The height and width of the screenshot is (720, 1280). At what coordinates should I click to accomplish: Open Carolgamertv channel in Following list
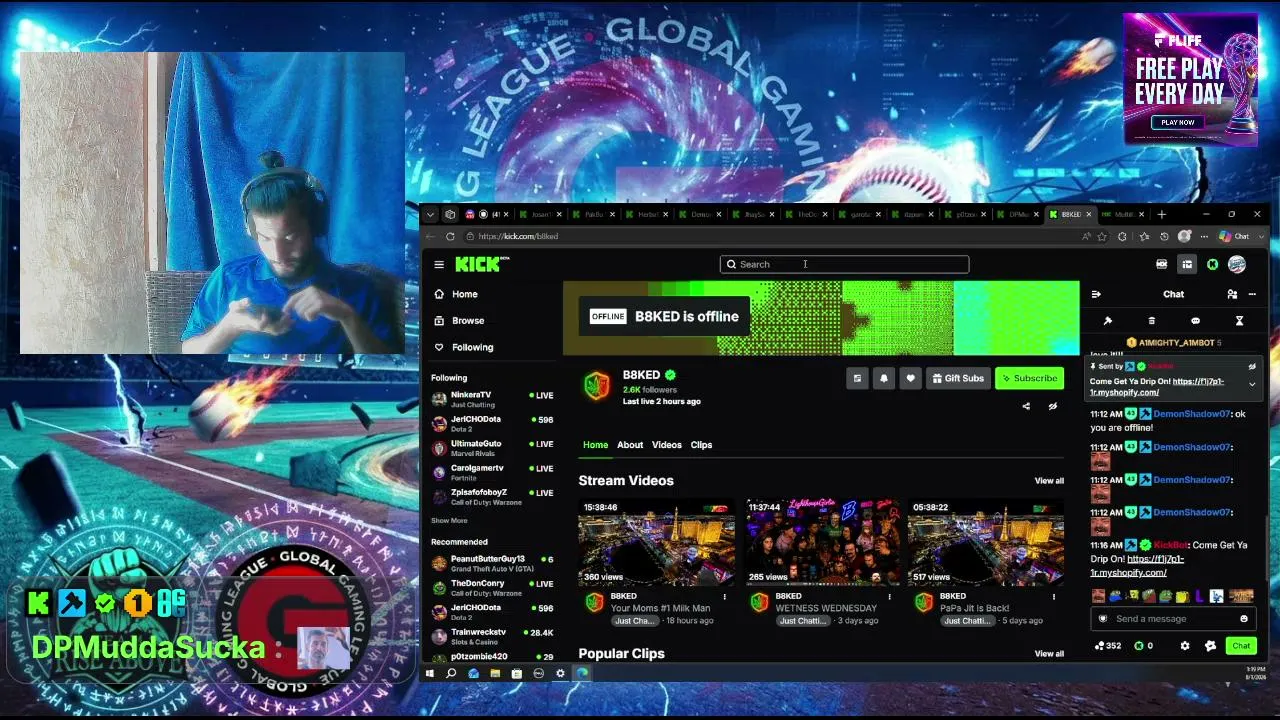click(492, 472)
